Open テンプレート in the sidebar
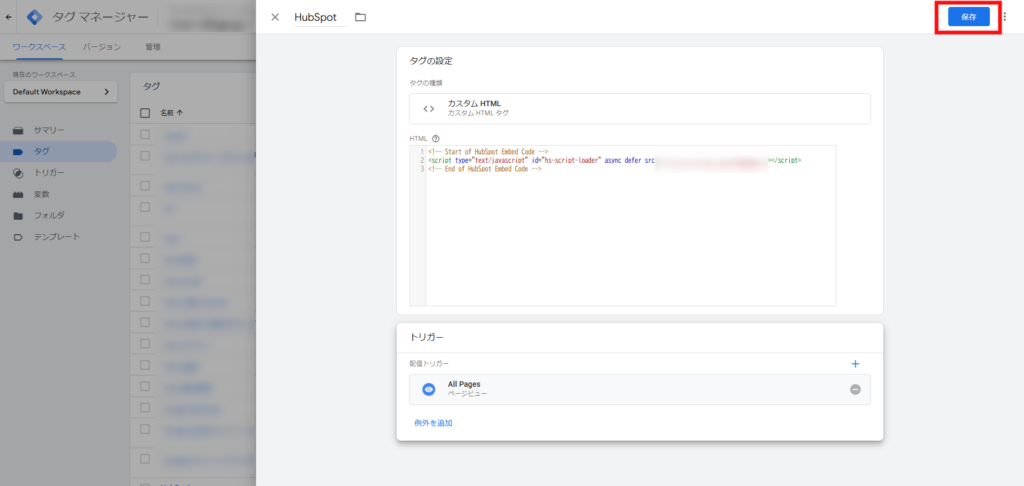Image resolution: width=1024 pixels, height=486 pixels. pyautogui.click(x=59, y=236)
